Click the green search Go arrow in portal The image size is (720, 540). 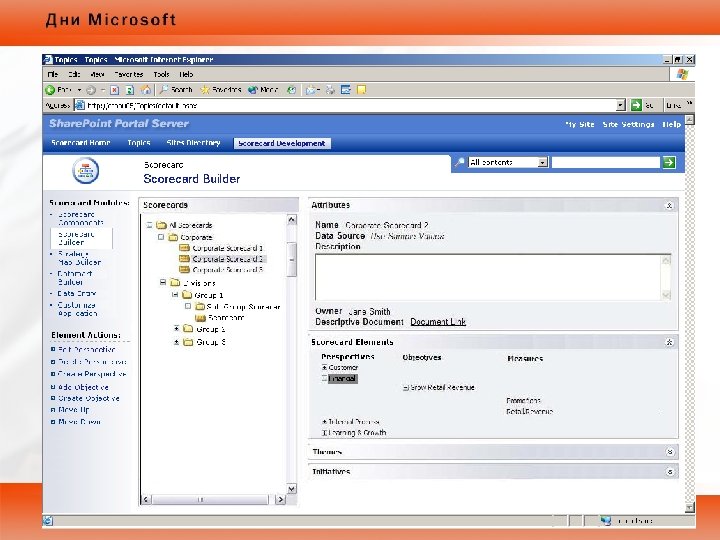click(x=669, y=162)
